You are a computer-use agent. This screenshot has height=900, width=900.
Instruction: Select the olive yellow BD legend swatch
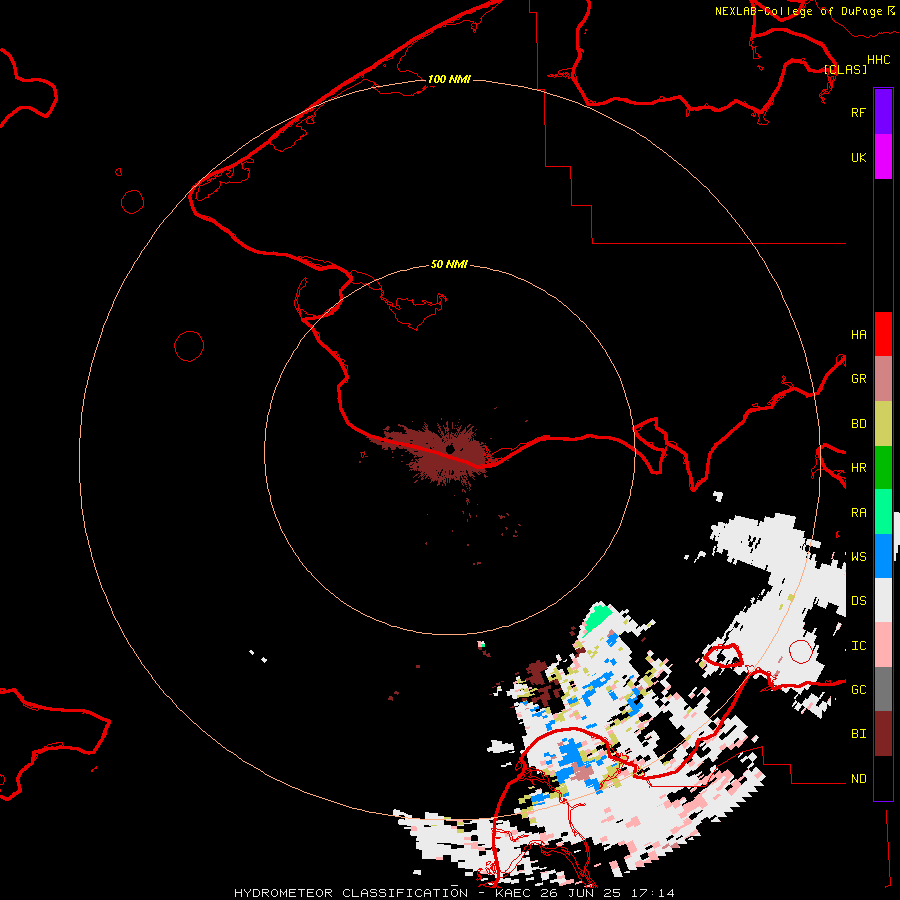[883, 424]
